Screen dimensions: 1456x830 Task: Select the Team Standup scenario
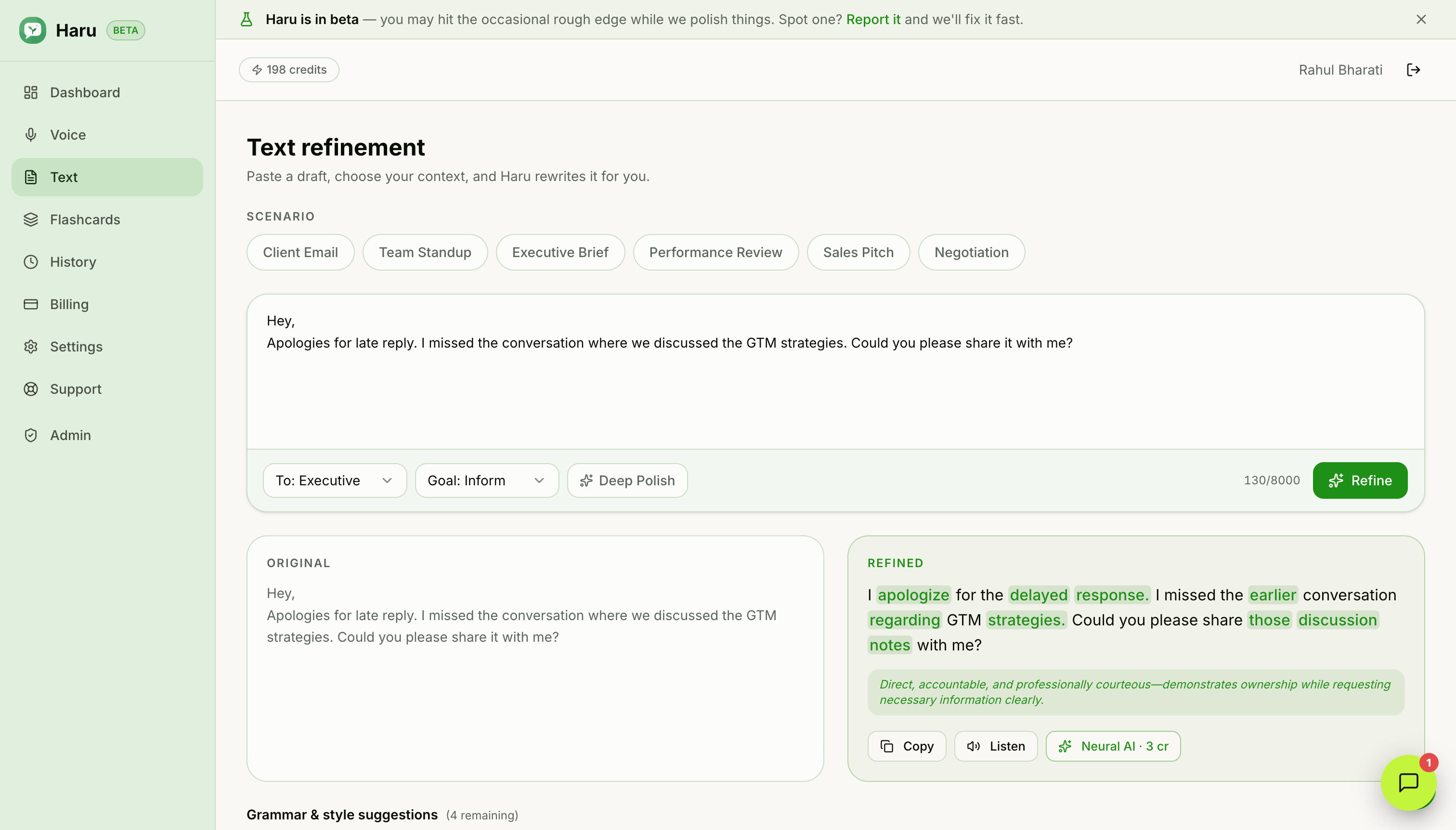(425, 252)
